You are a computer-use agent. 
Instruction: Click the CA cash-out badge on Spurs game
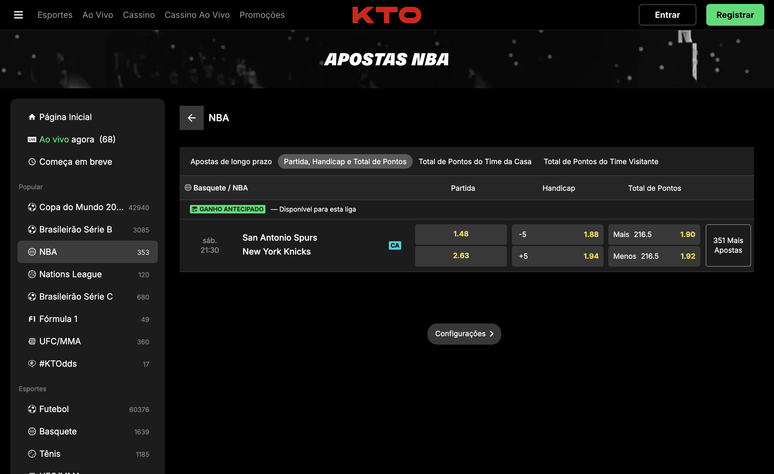pos(395,245)
